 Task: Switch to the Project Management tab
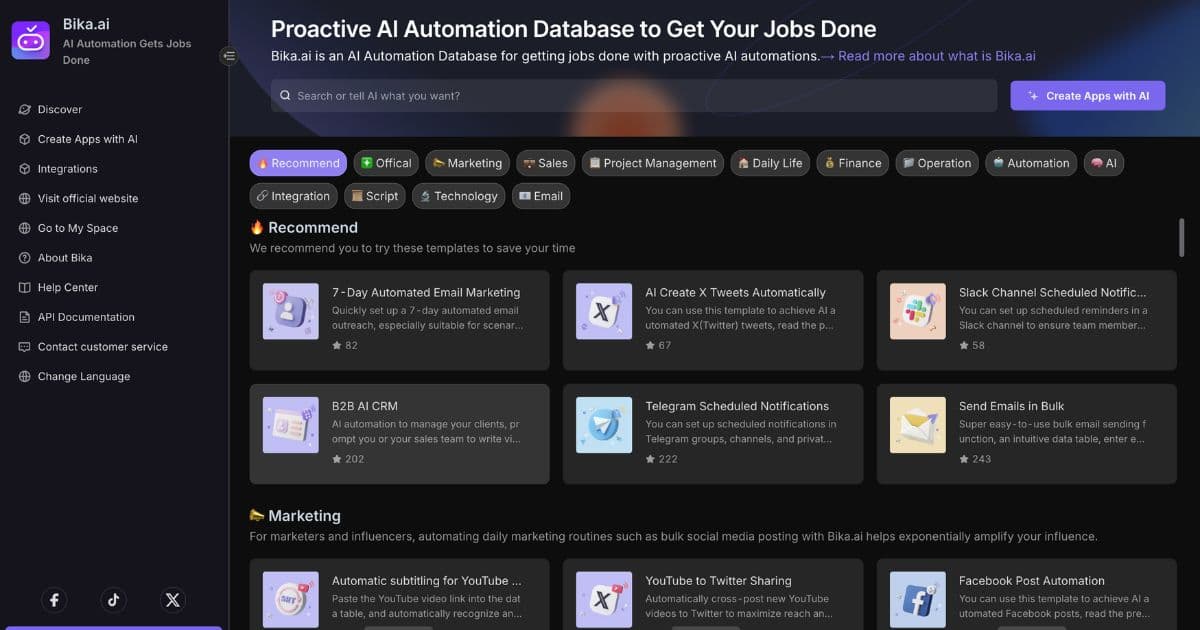click(x=652, y=163)
